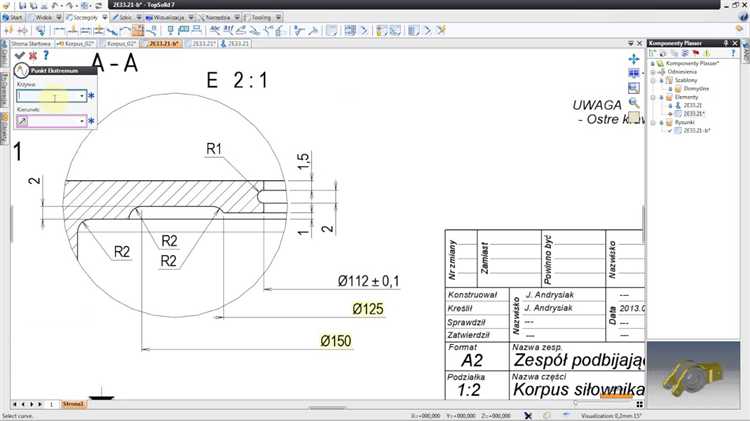
Task: Open the document tabs list dropdown arrow
Action: click(631, 44)
